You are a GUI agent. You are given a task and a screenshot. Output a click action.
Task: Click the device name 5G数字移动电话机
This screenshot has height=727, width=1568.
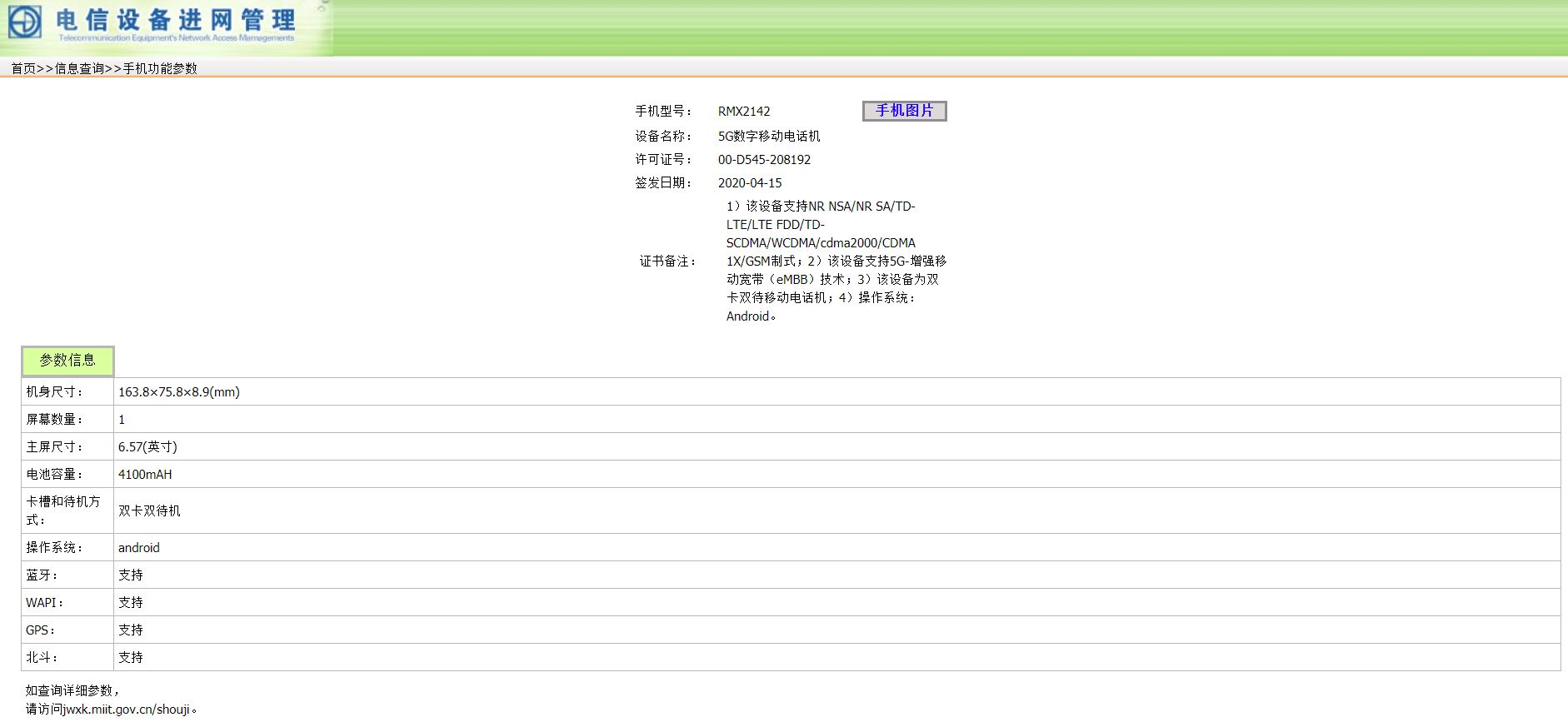pyautogui.click(x=769, y=137)
